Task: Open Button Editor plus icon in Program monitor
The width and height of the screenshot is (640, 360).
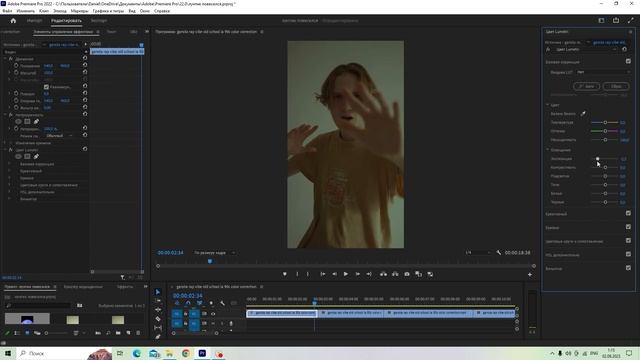Action: [530, 275]
